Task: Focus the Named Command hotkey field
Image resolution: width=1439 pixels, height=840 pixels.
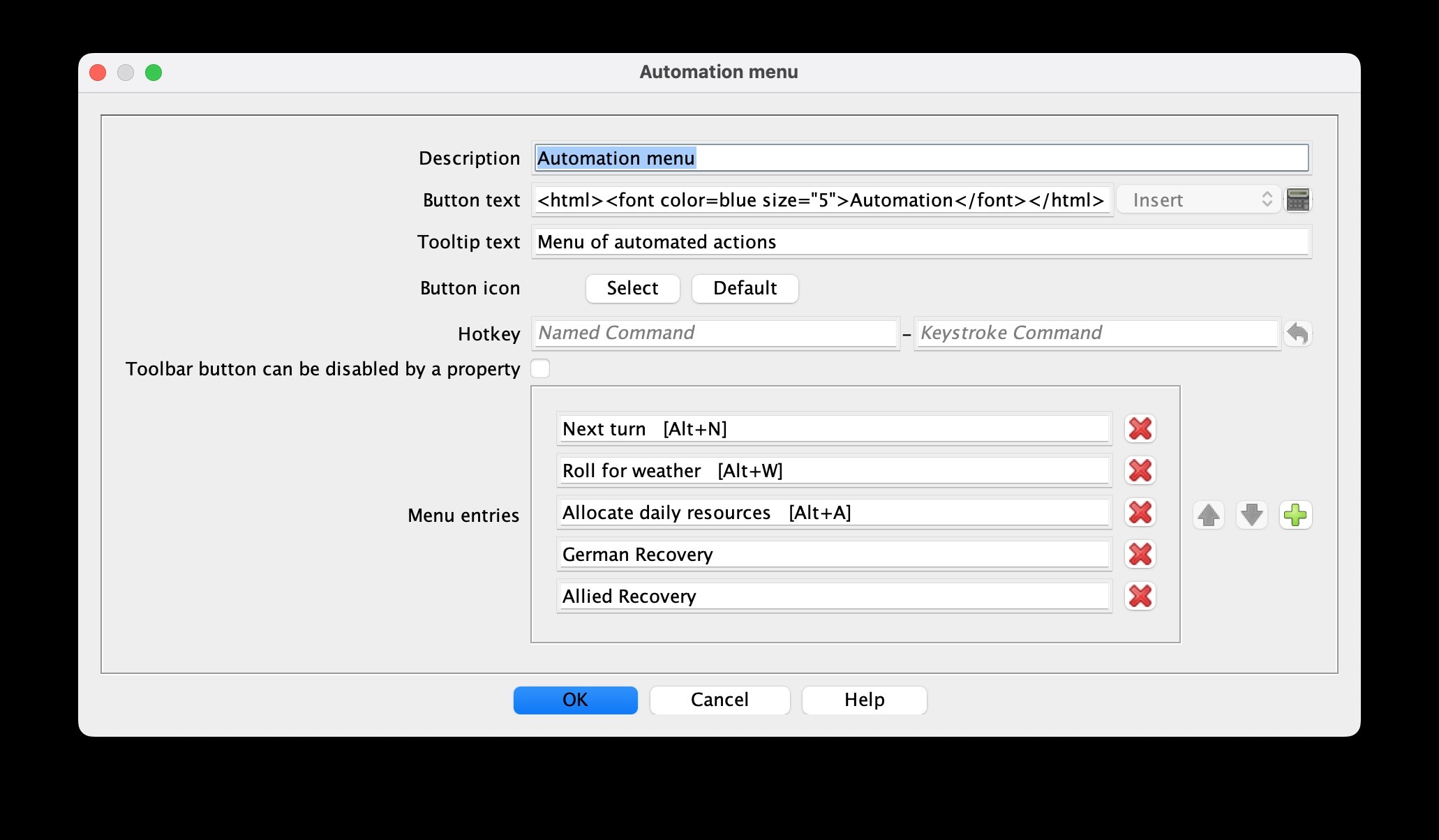Action: [715, 333]
